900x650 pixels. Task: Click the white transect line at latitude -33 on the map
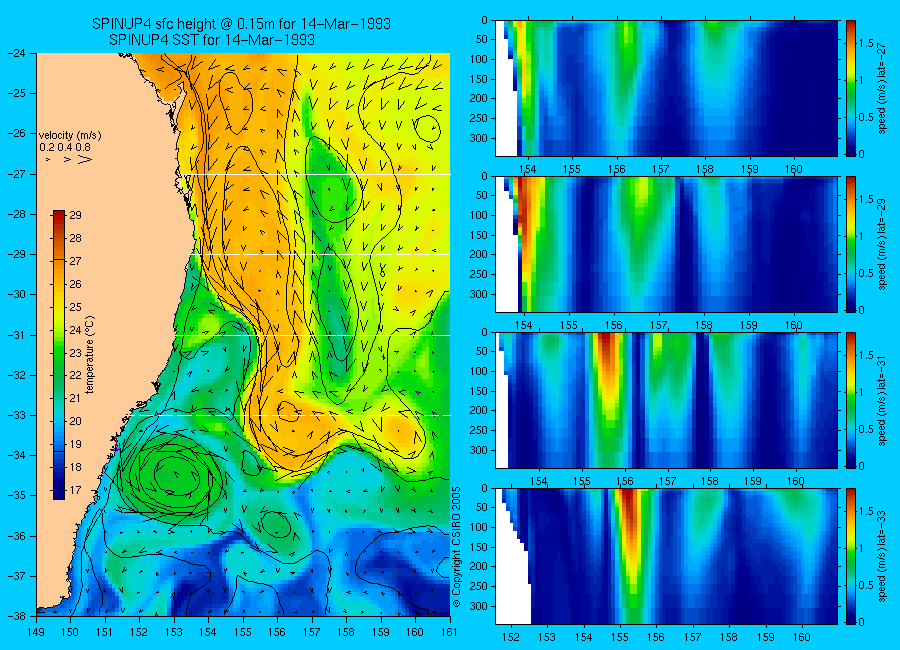(290, 415)
